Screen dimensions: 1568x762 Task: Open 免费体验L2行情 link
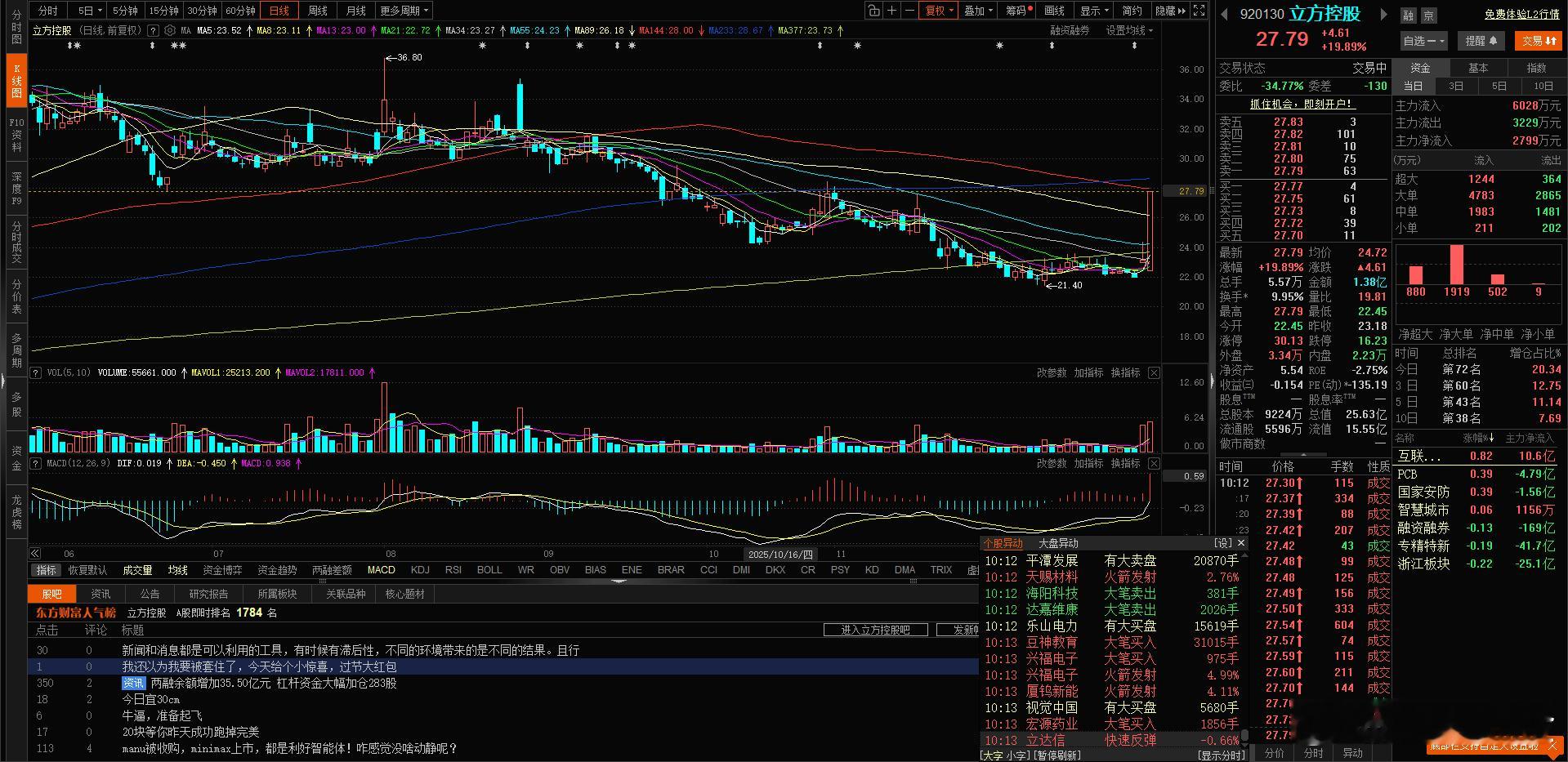click(x=1521, y=15)
